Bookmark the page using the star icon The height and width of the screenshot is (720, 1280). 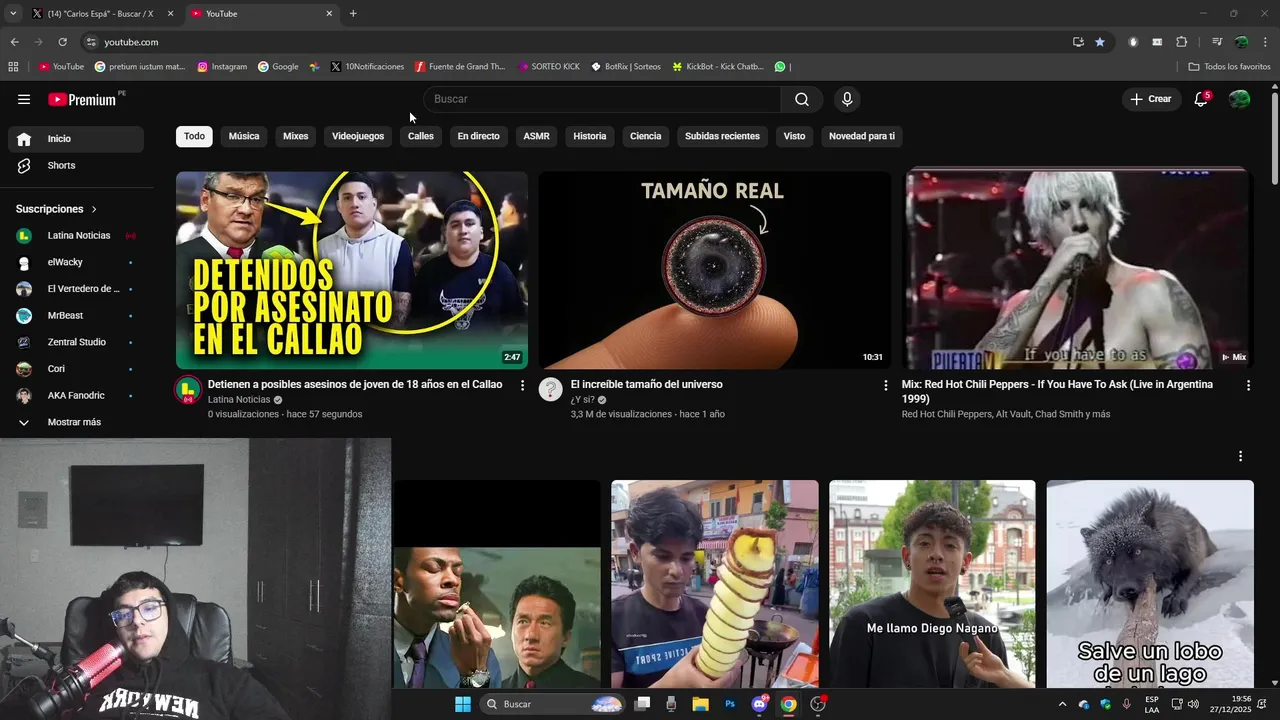[1100, 42]
